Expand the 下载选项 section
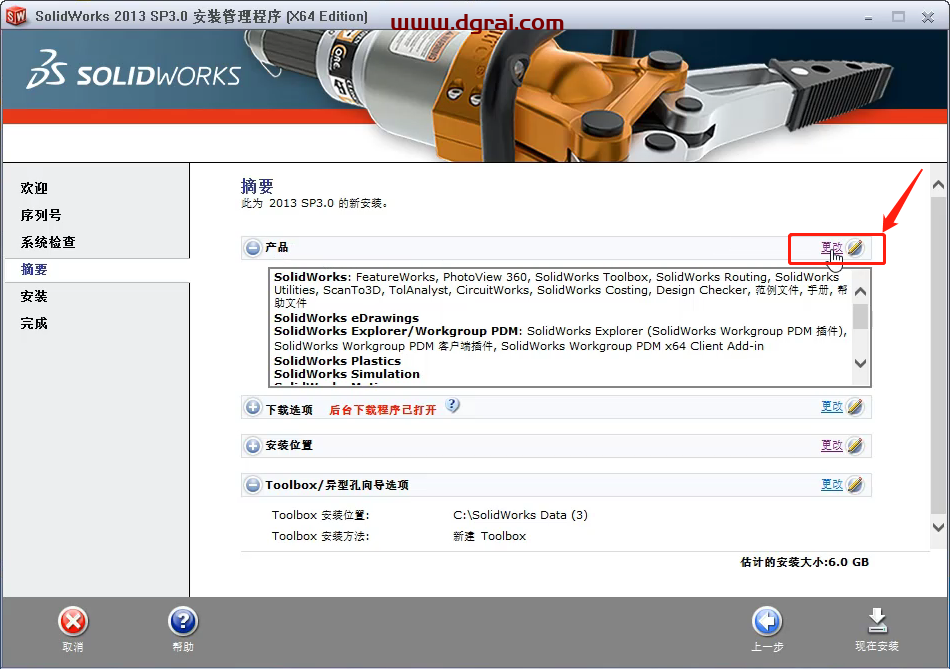Screen dimensions: 950x669 [253, 407]
